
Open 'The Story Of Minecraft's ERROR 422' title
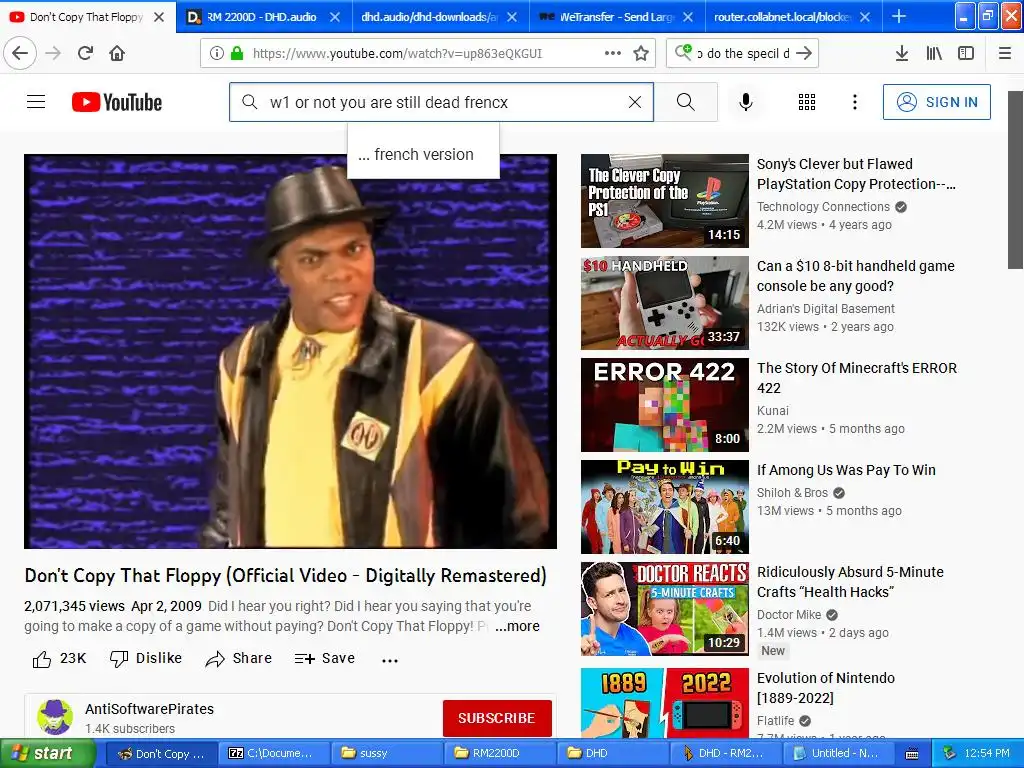click(857, 377)
